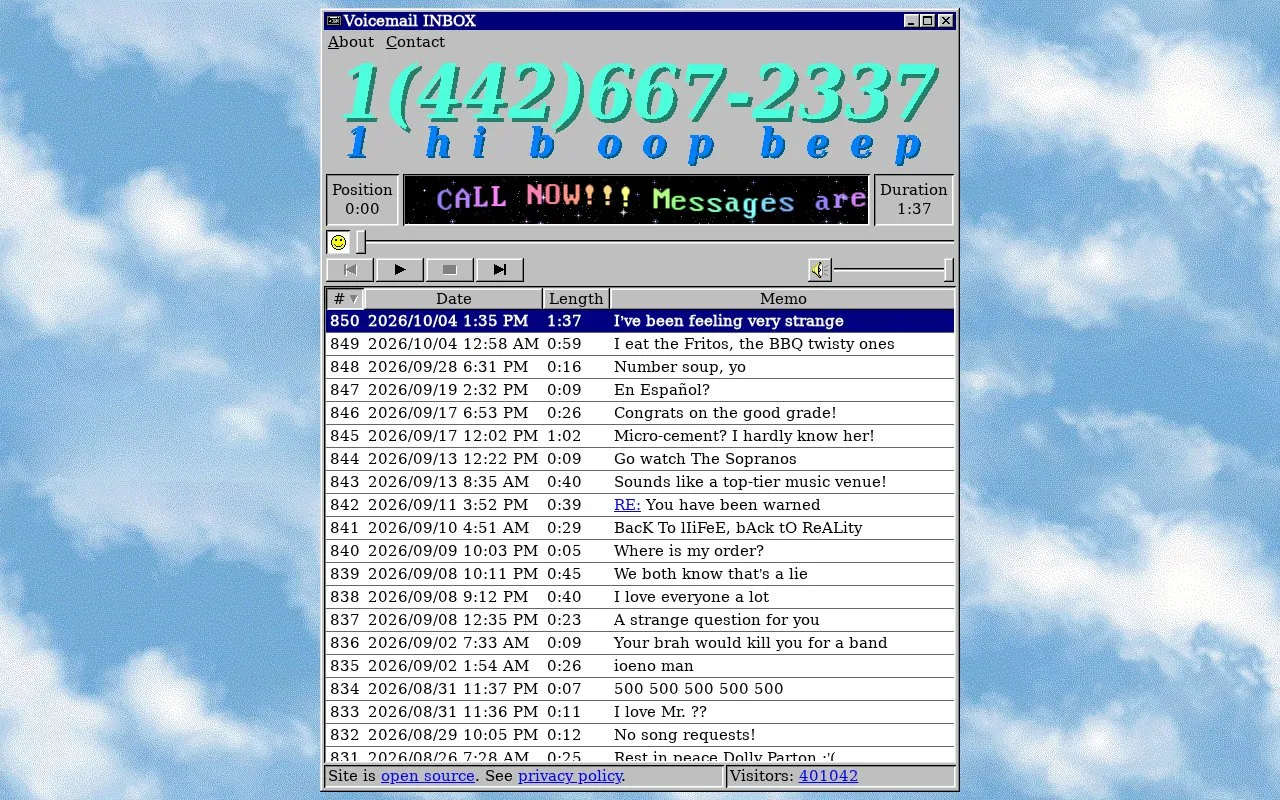Click the CALL NOW banner
1280x800 pixels.
(x=637, y=200)
